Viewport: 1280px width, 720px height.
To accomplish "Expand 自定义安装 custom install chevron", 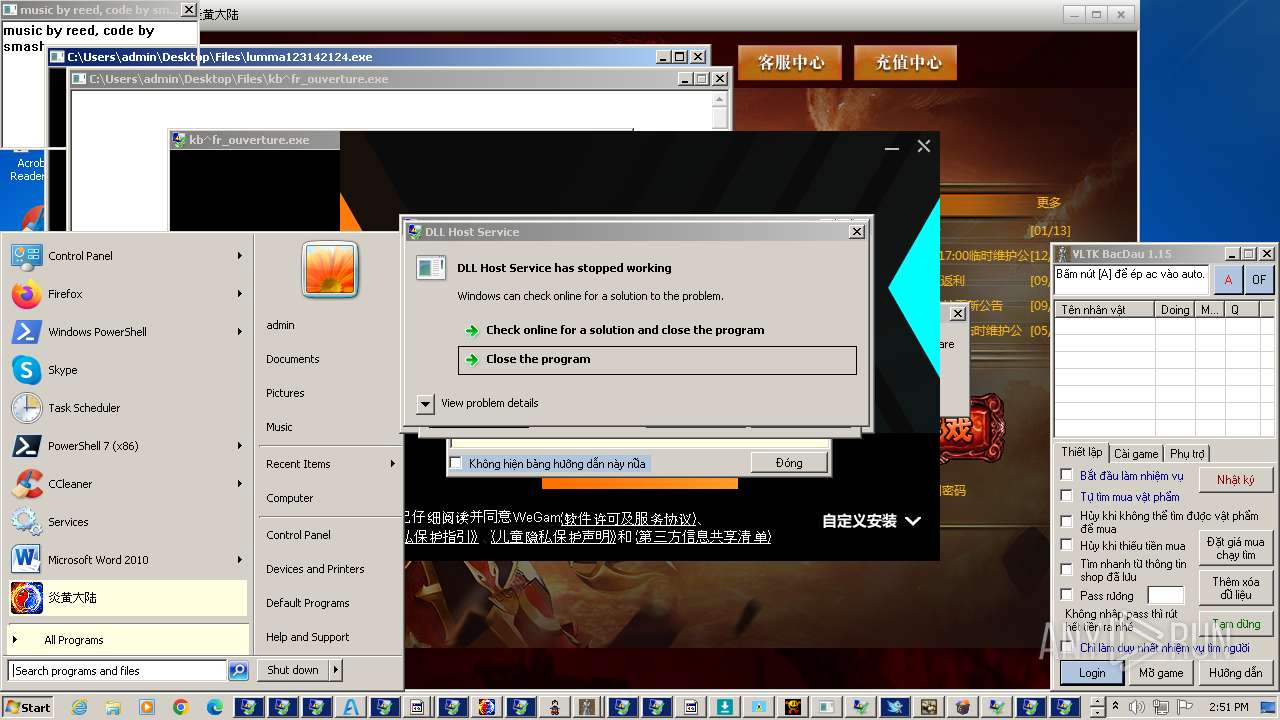I will 912,521.
